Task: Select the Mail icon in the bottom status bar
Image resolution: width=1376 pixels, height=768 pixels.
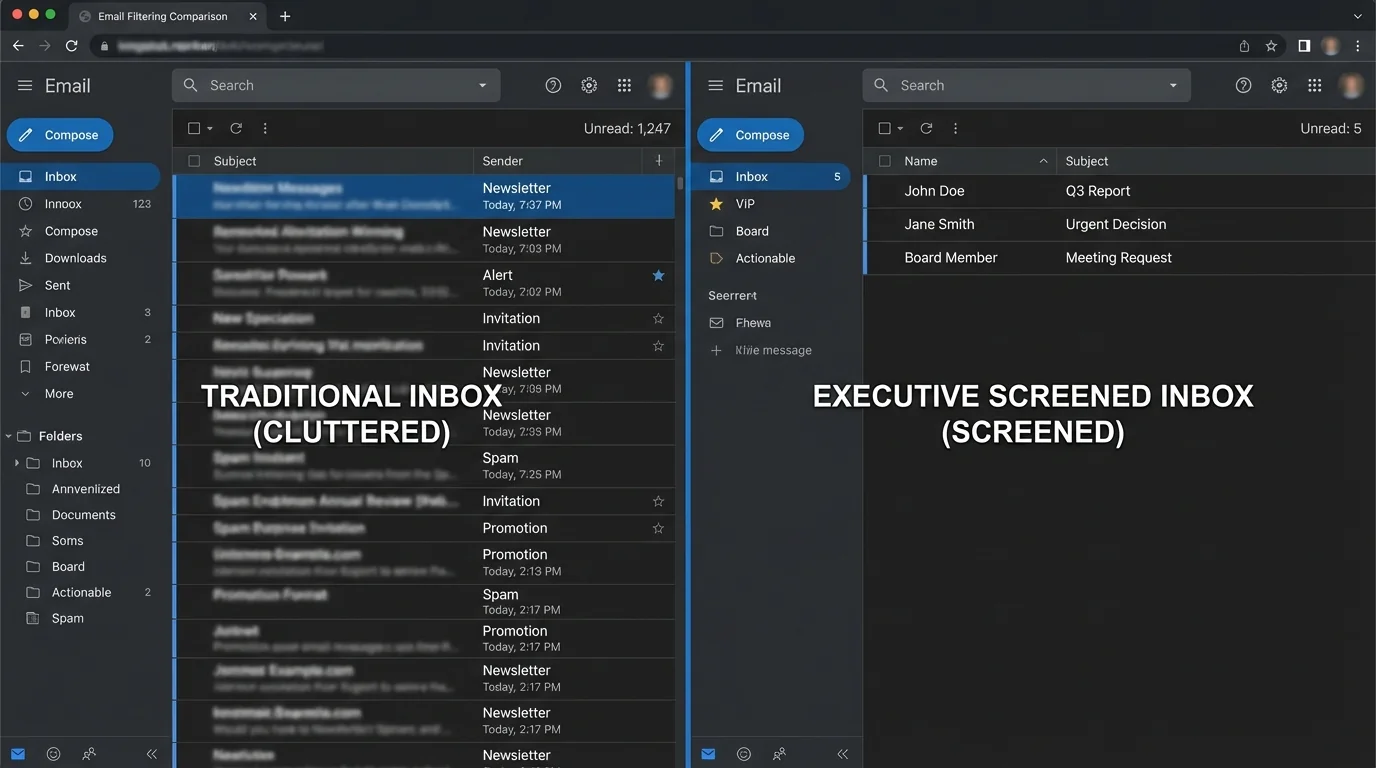Action: (17, 753)
